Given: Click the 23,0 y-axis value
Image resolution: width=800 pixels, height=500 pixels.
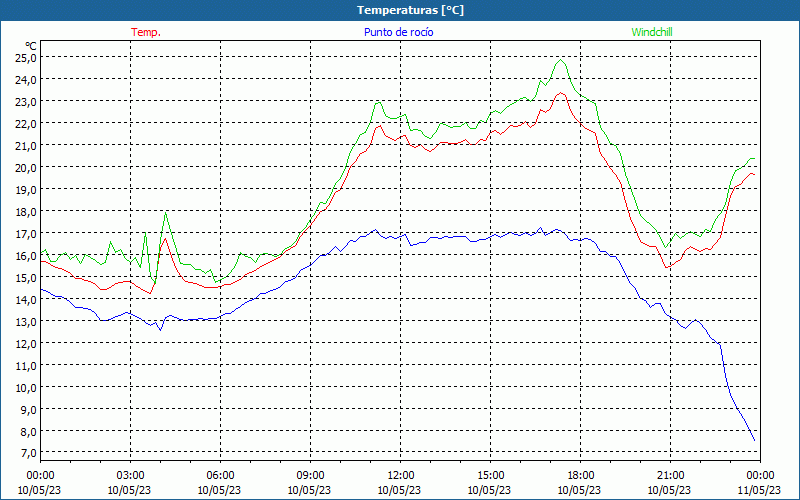Looking at the screenshot, I should (x=26, y=102).
